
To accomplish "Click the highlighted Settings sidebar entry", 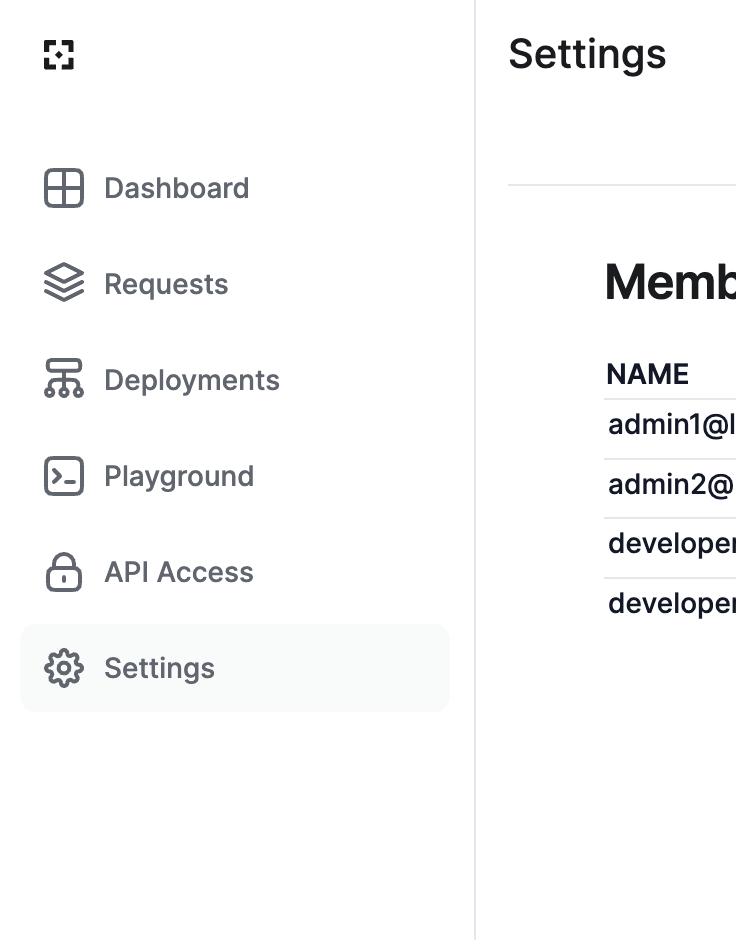I will 159,668.
